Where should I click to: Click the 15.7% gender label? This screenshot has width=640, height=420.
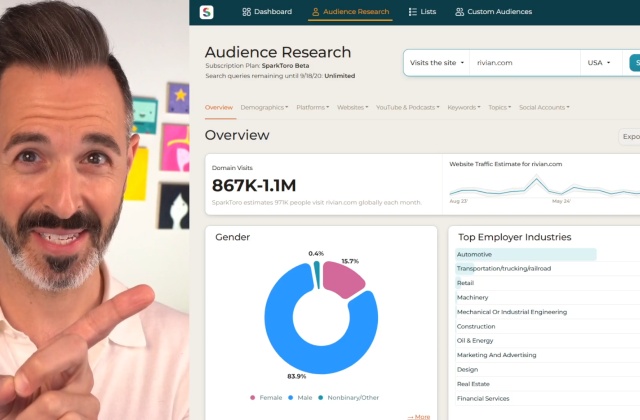pos(350,261)
